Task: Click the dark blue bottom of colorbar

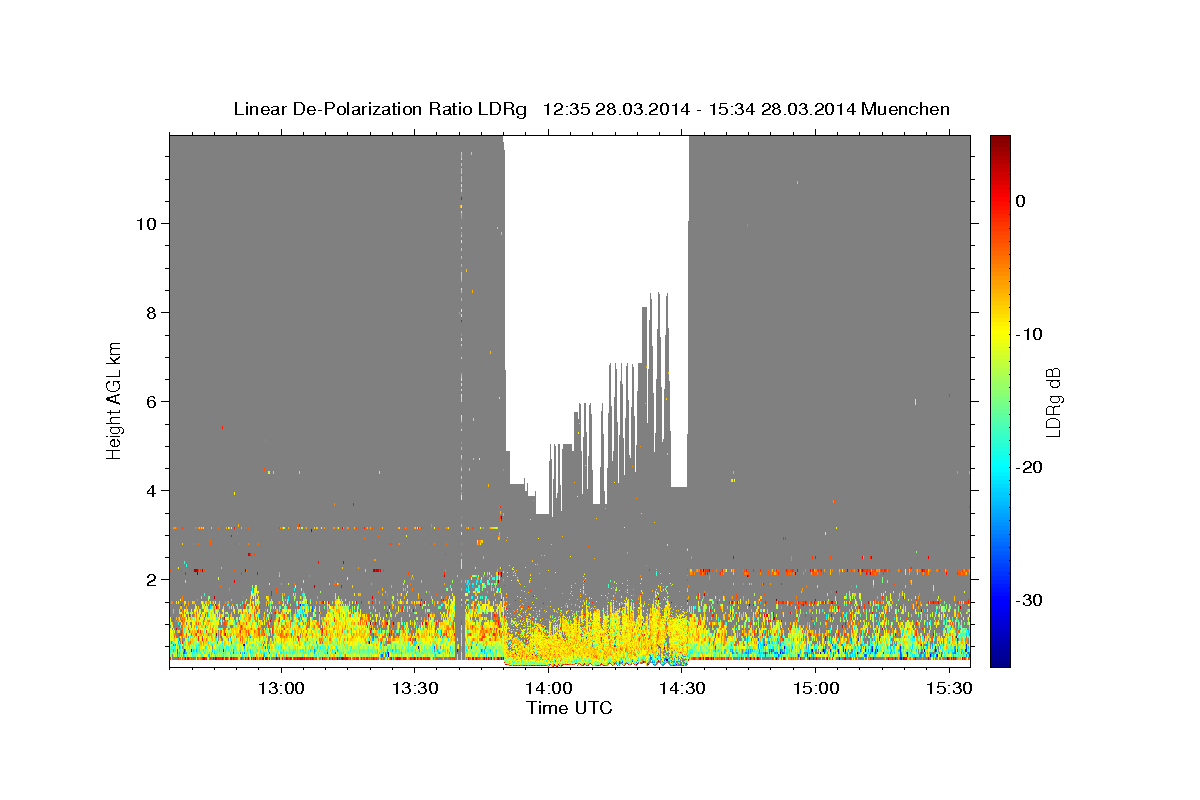Action: pyautogui.click(x=1000, y=658)
